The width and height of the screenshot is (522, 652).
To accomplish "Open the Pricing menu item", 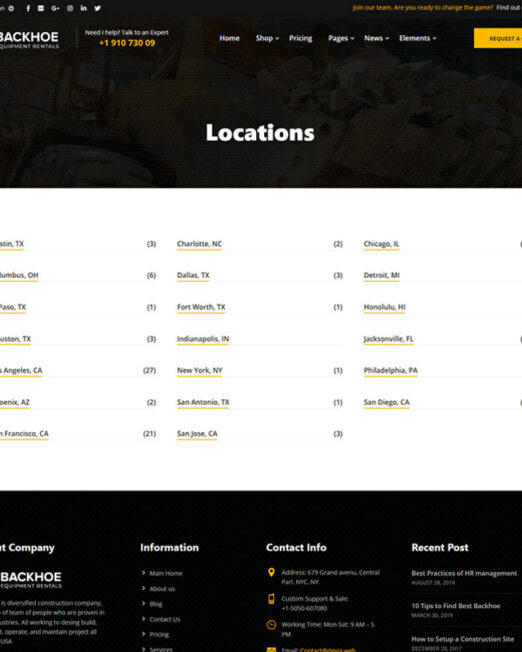I will pyautogui.click(x=300, y=38).
